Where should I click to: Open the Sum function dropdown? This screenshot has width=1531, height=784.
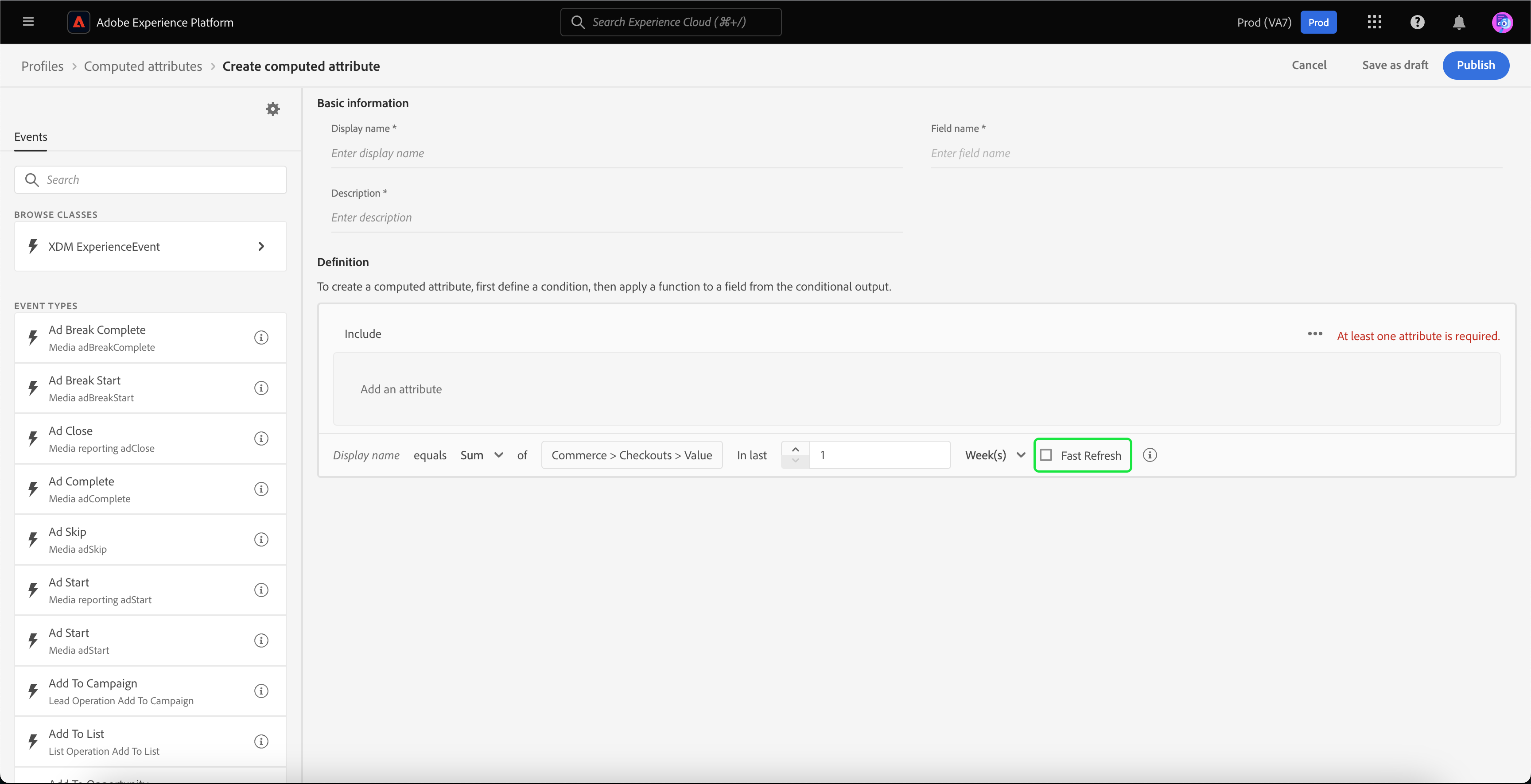482,455
